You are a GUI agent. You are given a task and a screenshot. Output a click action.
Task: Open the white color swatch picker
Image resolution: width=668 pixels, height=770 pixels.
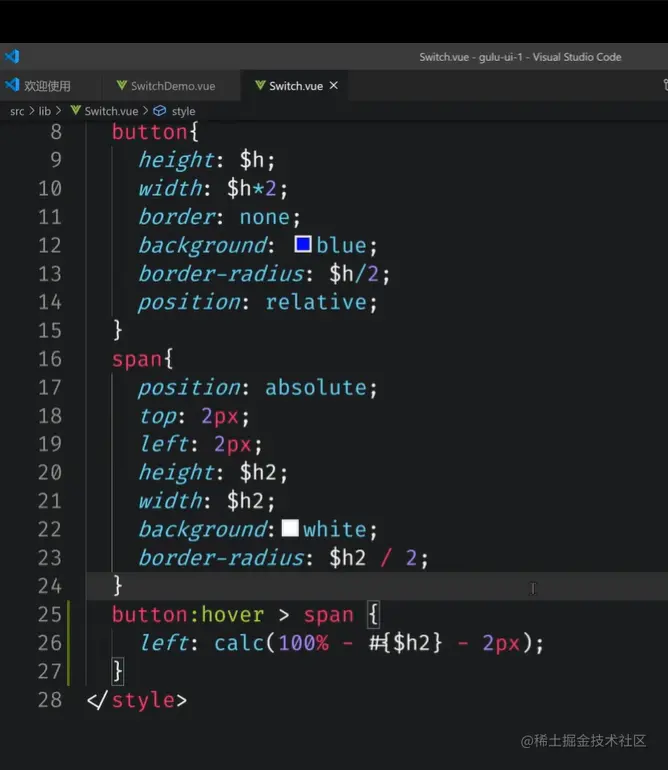290,528
